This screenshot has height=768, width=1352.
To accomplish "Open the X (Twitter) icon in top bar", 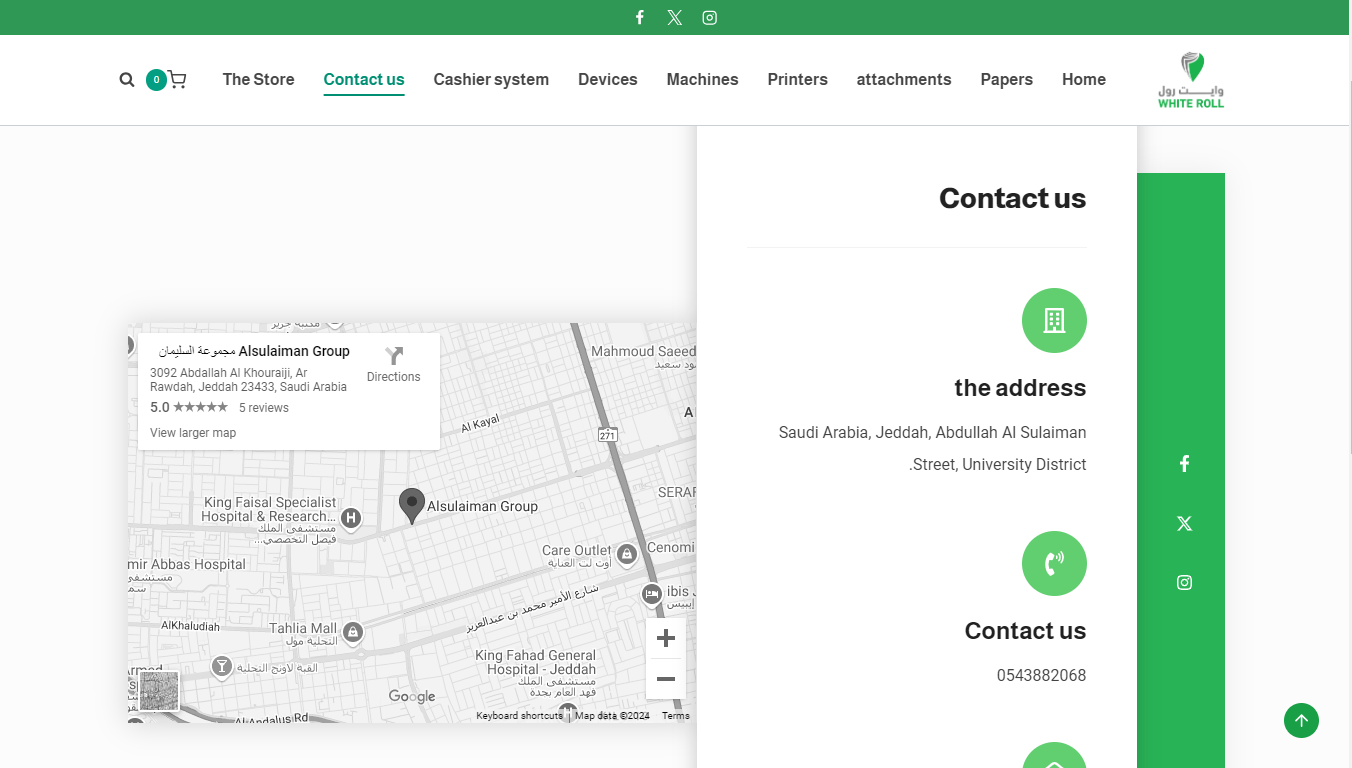I will [675, 18].
